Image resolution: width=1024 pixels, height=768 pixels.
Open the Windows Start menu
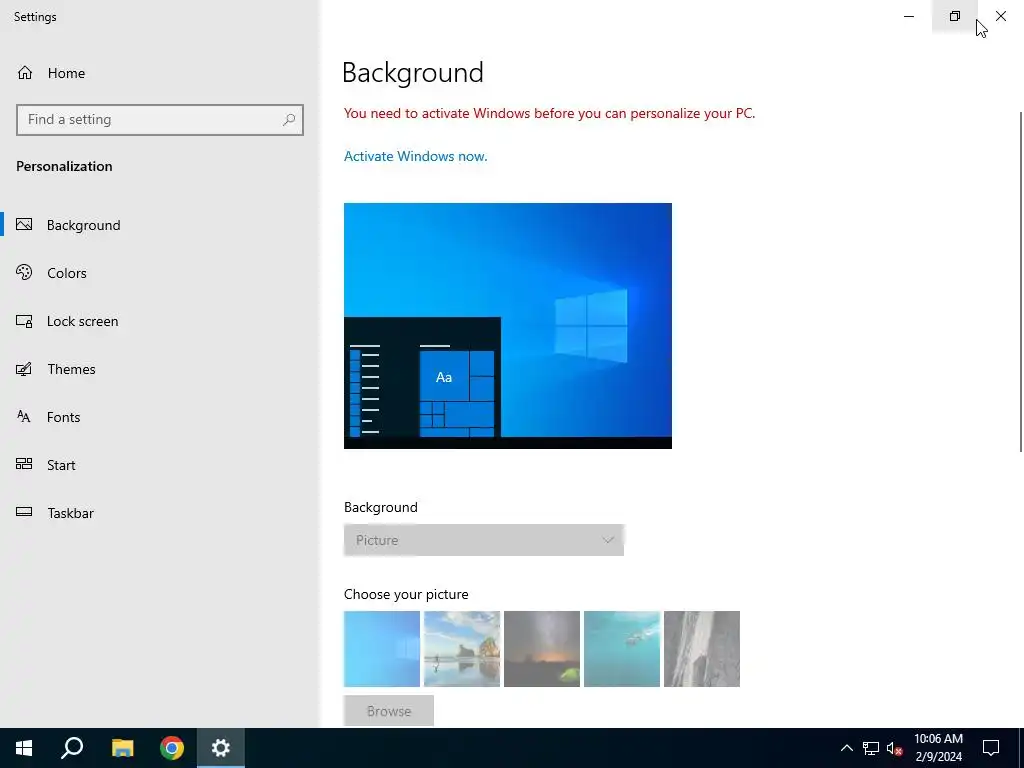click(24, 748)
